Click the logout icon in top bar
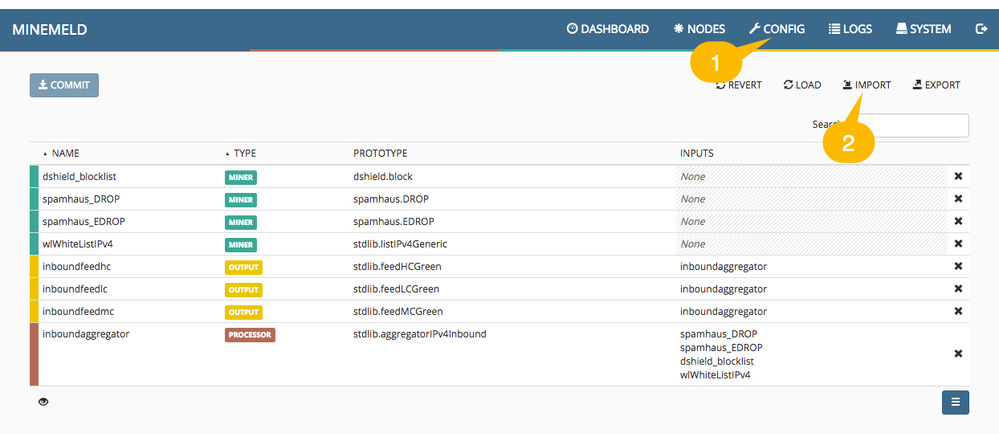 pyautogui.click(x=980, y=29)
